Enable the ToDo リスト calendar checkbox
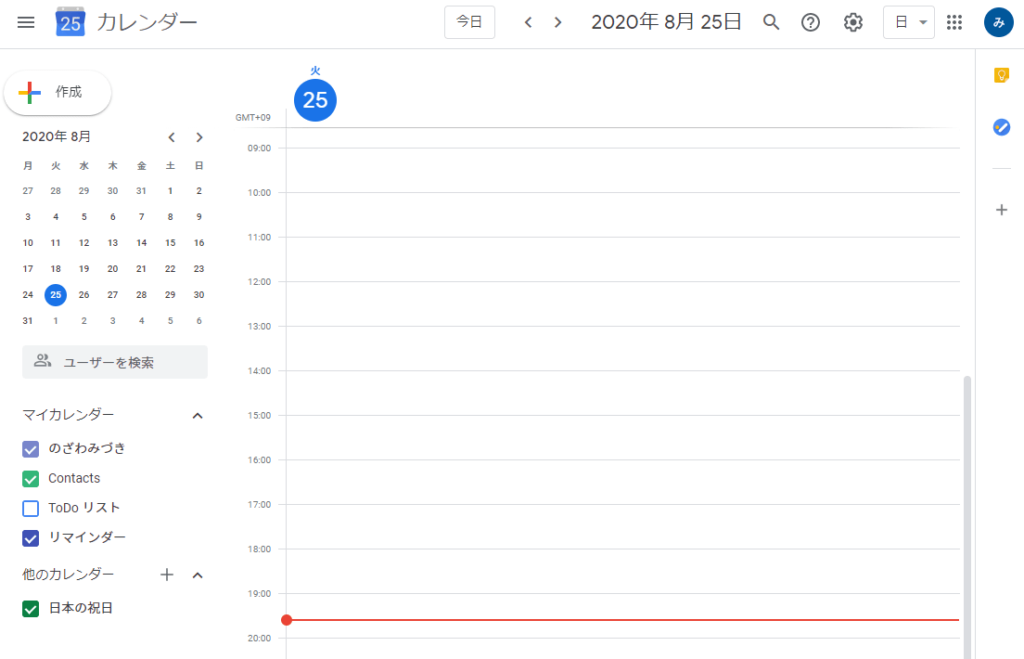The height and width of the screenshot is (659, 1024). 30,508
